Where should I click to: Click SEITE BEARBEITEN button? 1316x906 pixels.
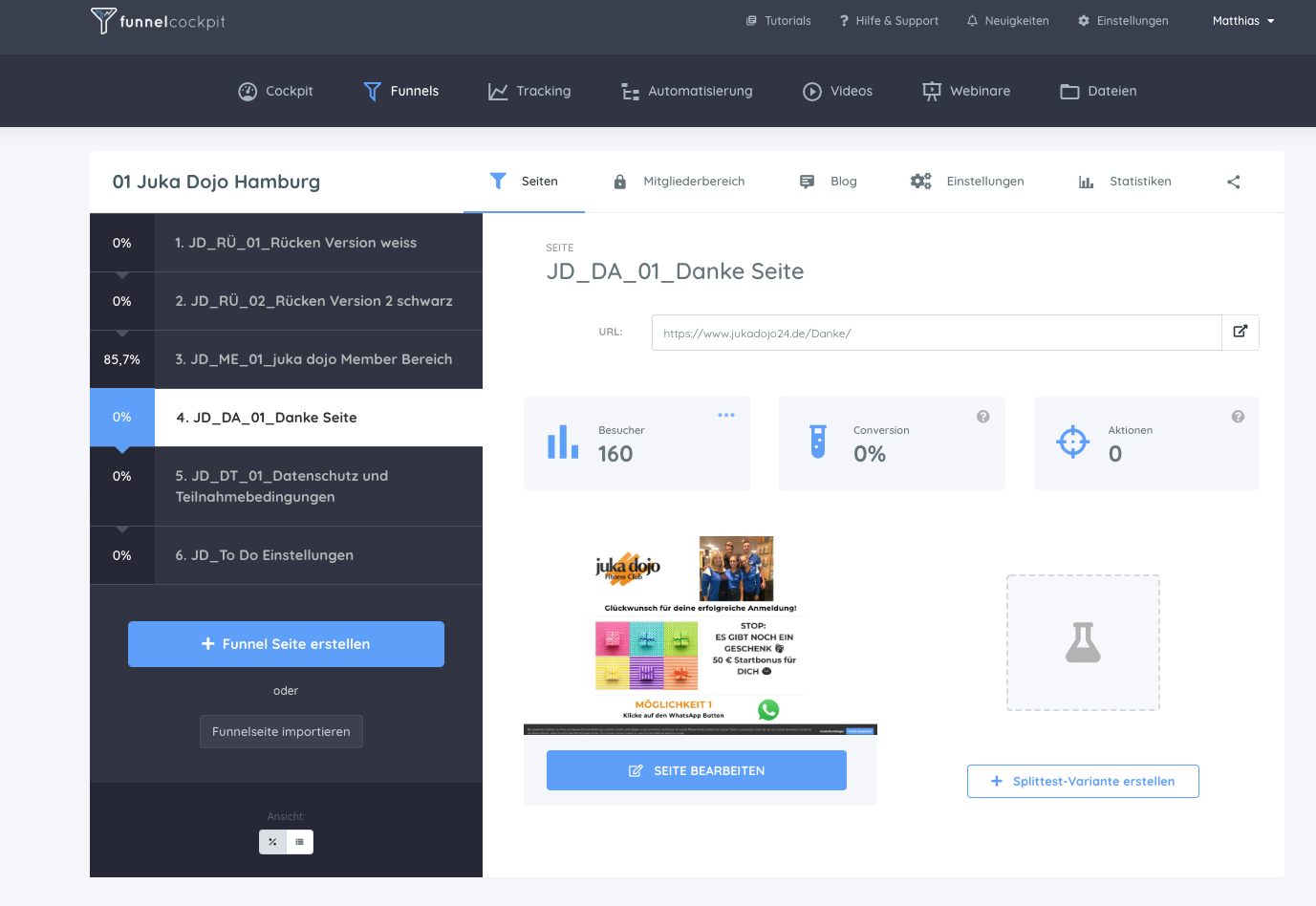pos(697,770)
